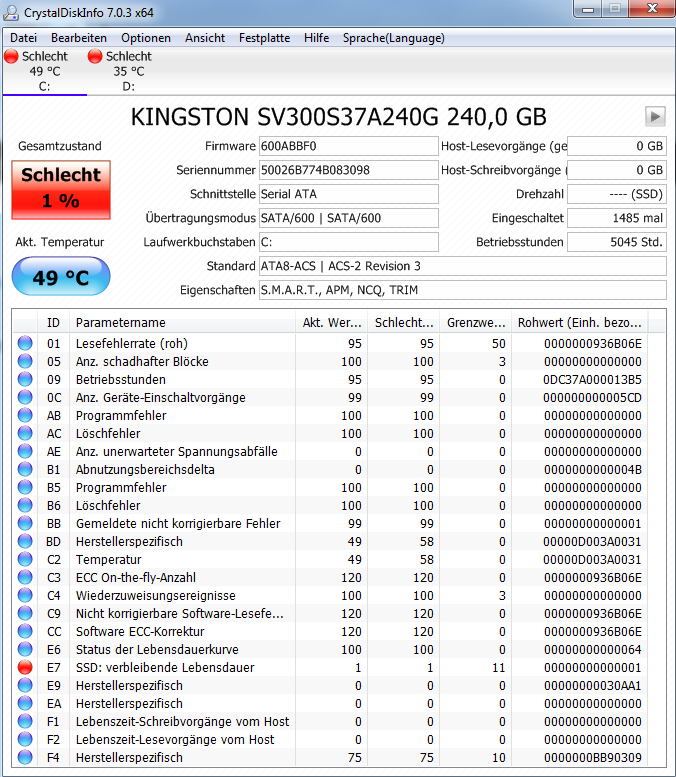The image size is (676, 777).
Task: Click the CrystalDiskInfo title bar app icon
Action: pyautogui.click(x=11, y=12)
